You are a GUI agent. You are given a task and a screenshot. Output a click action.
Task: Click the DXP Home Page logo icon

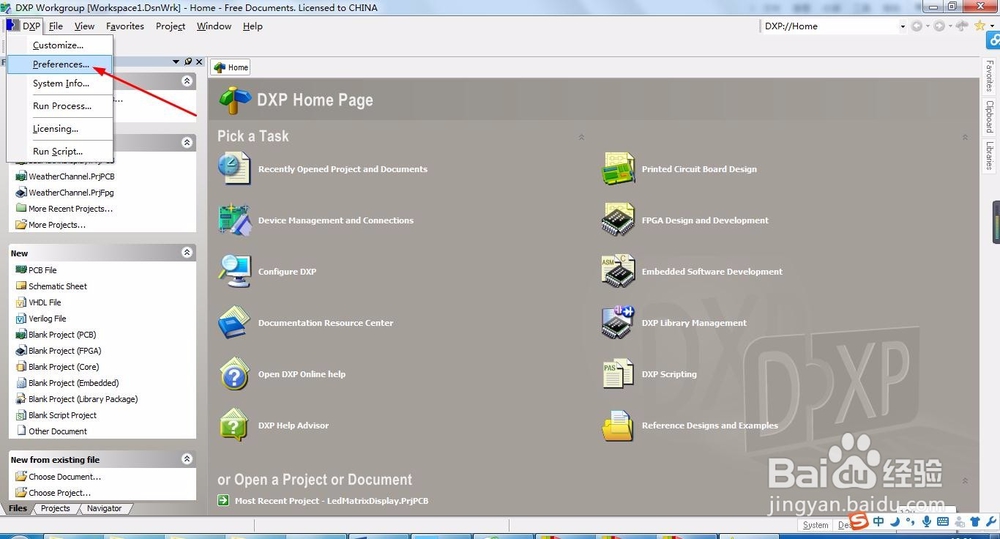point(235,100)
